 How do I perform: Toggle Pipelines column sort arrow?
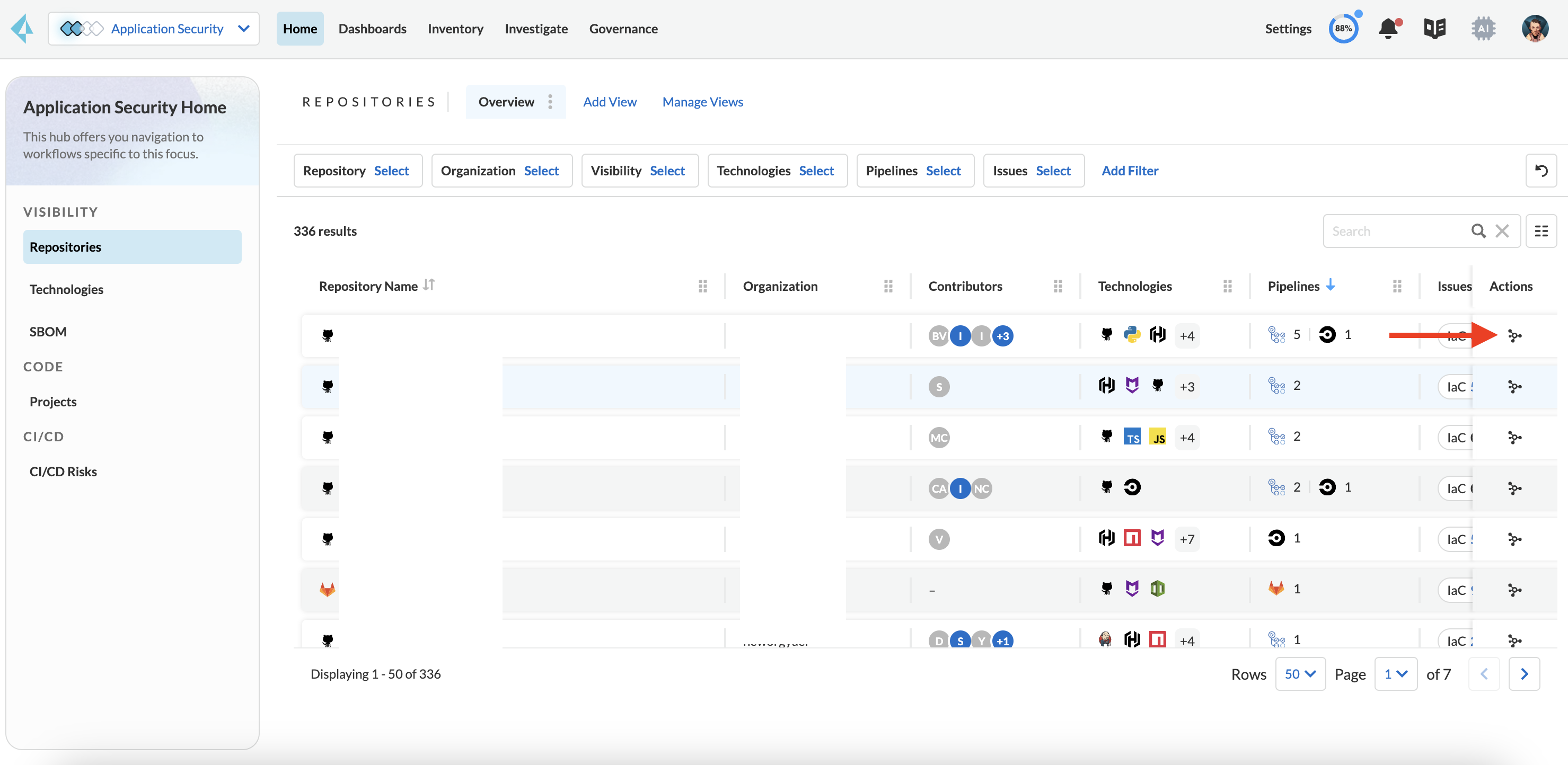pyautogui.click(x=1331, y=285)
